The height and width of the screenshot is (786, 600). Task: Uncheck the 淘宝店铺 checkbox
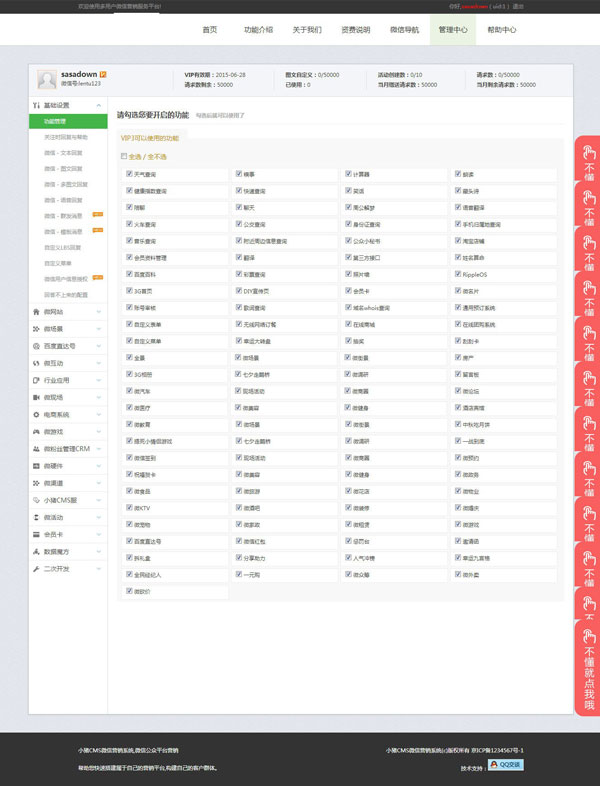(458, 241)
